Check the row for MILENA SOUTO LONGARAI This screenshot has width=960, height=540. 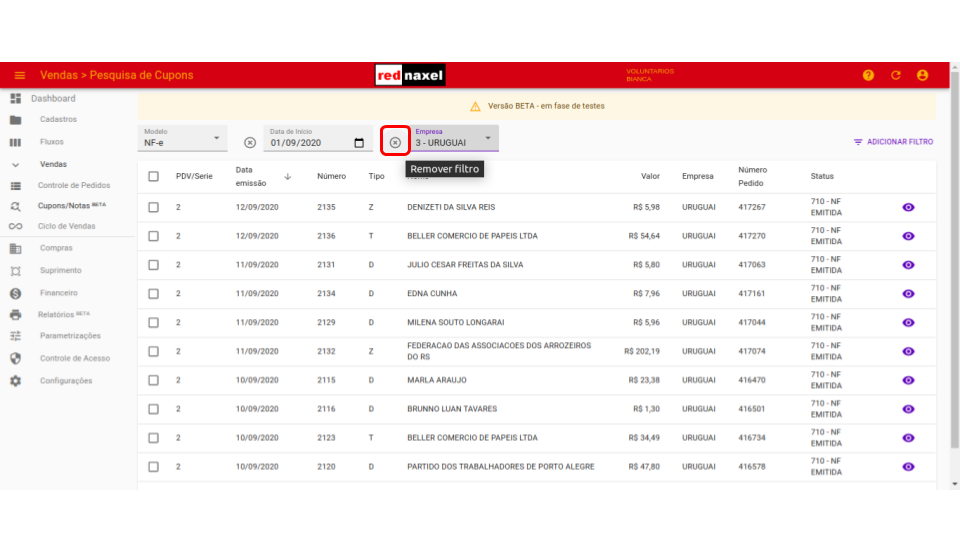(x=154, y=322)
